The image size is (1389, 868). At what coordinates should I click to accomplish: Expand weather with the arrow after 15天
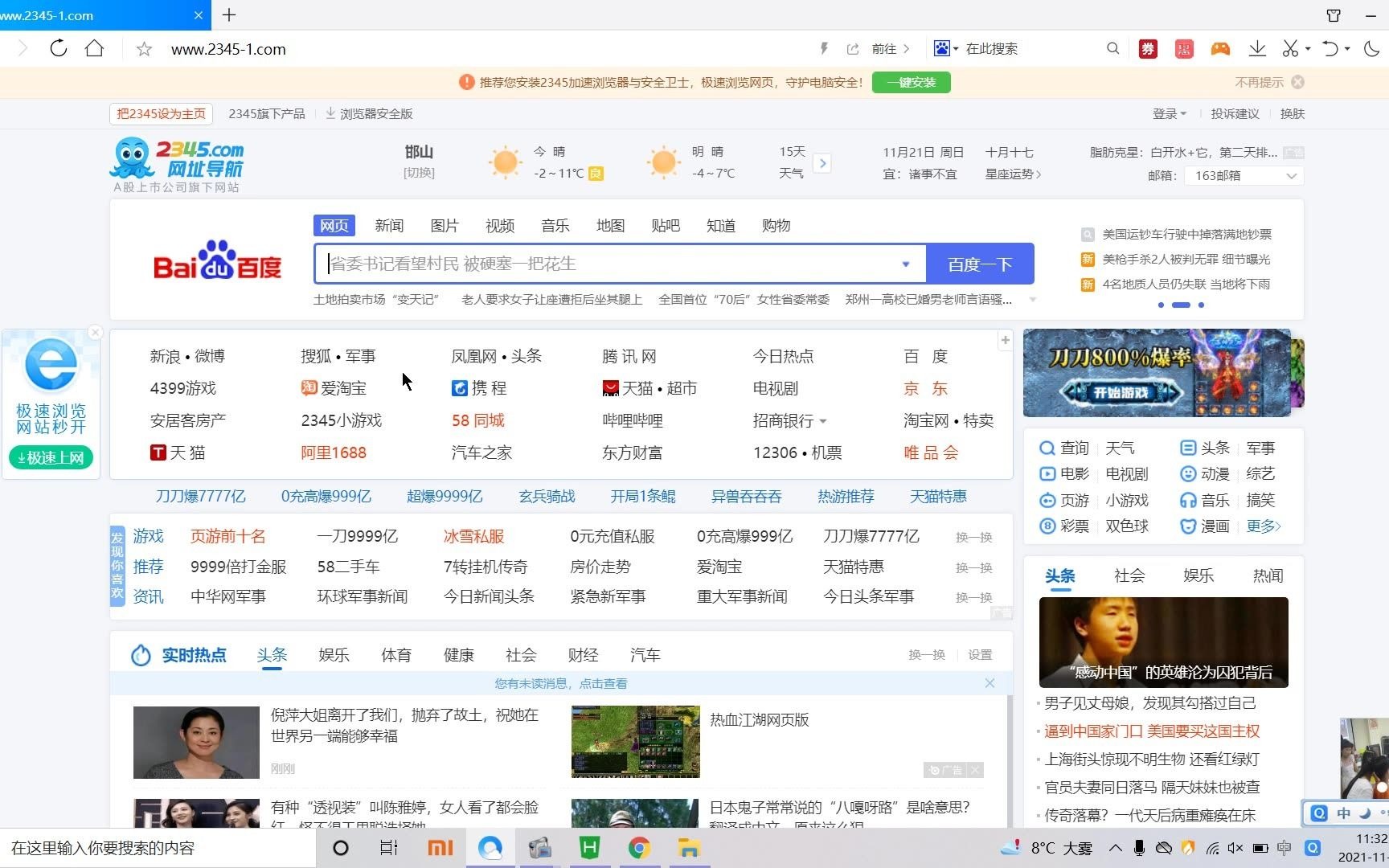coord(822,163)
